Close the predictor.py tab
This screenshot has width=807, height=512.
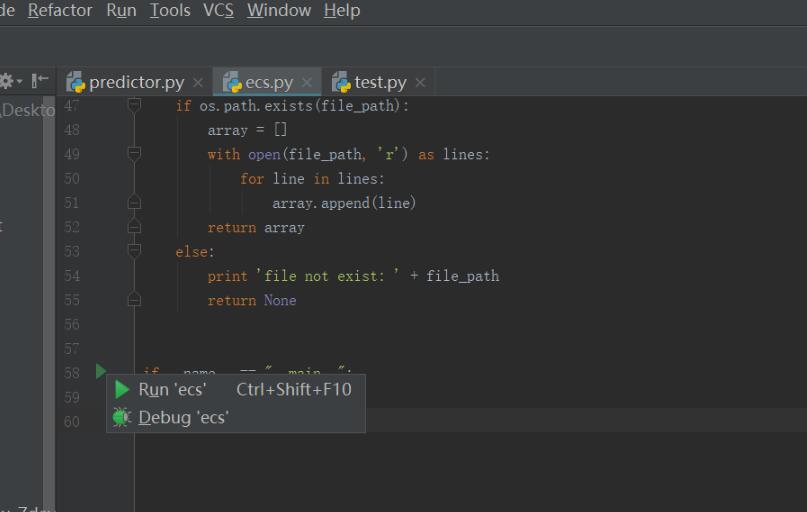click(198, 82)
